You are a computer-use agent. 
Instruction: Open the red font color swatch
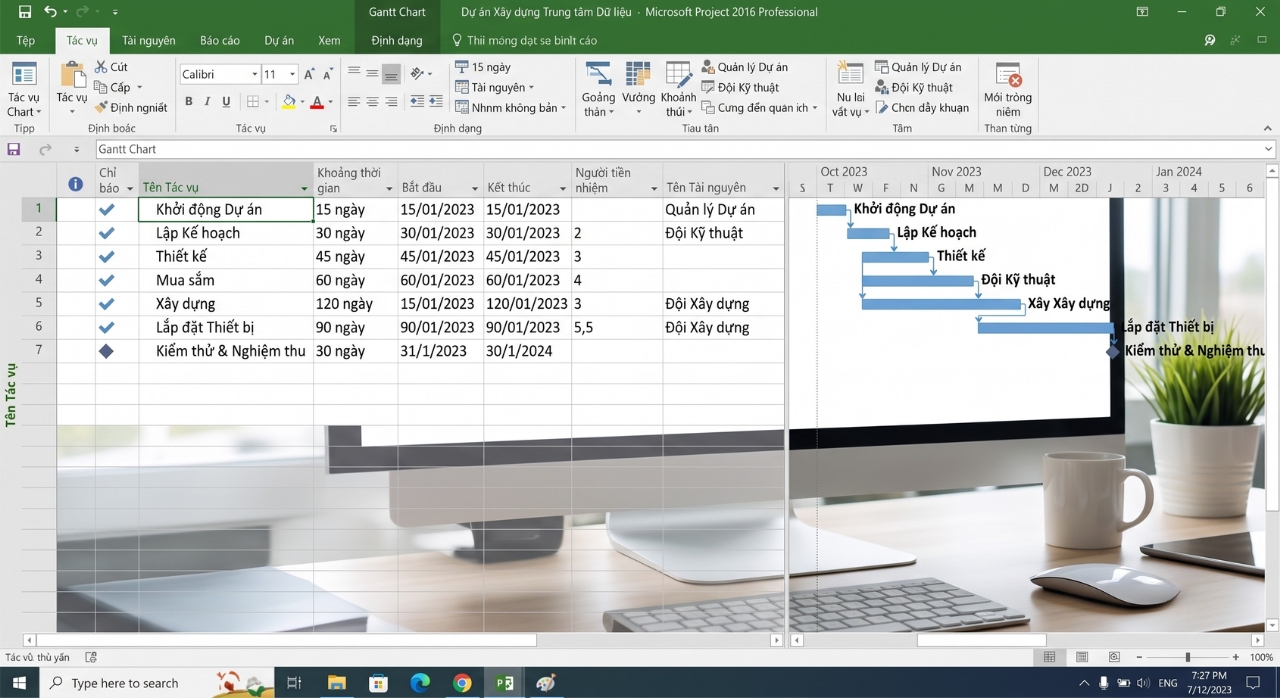pos(316,101)
